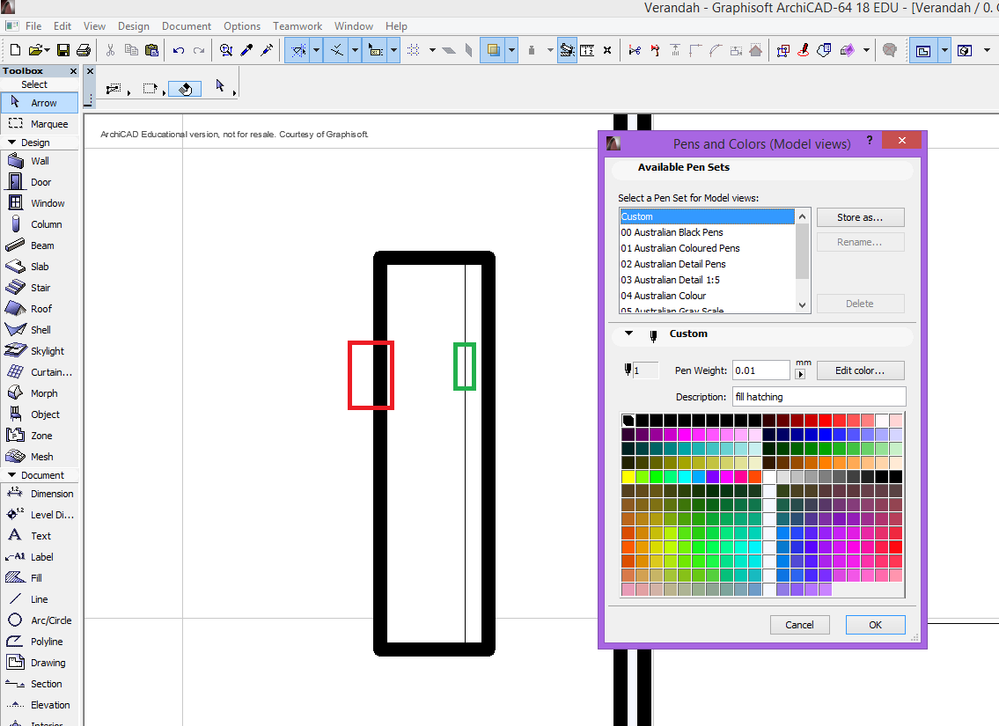Open the dropdown arrow beside Open folder icon
This screenshot has height=726, width=999.
[47, 50]
